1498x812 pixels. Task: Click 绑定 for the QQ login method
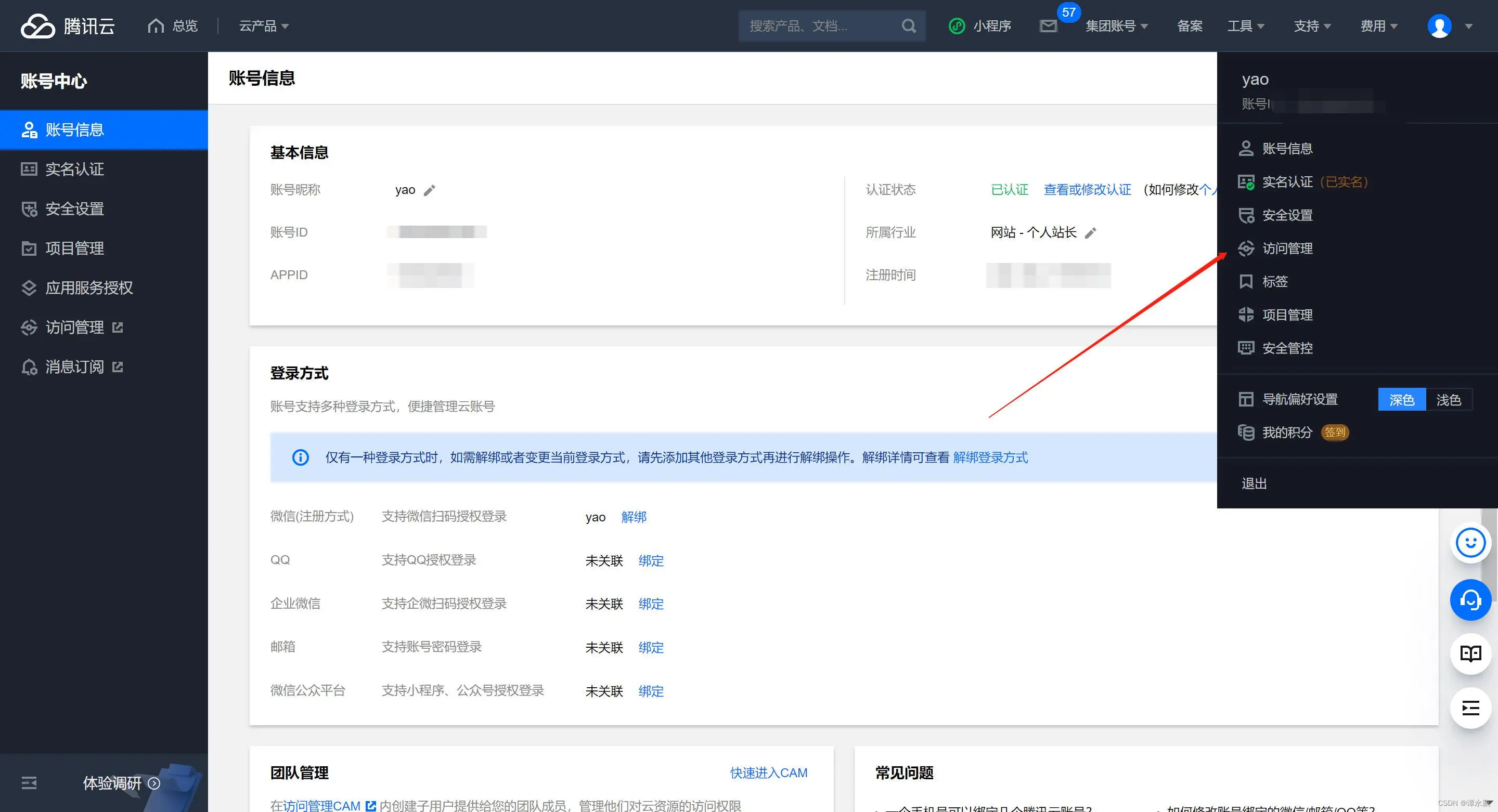coord(651,560)
